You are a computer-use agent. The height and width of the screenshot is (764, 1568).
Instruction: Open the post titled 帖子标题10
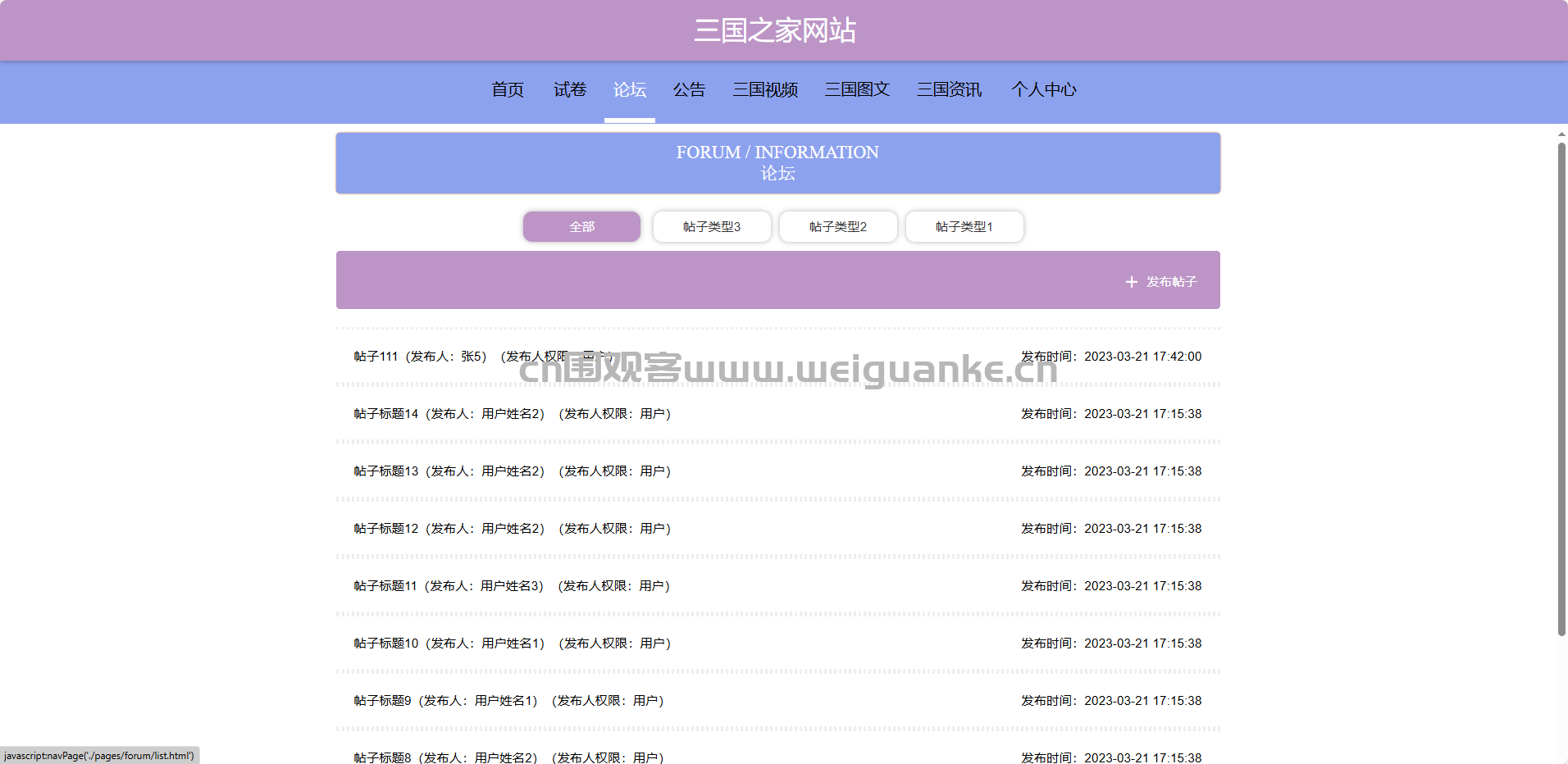coord(449,643)
